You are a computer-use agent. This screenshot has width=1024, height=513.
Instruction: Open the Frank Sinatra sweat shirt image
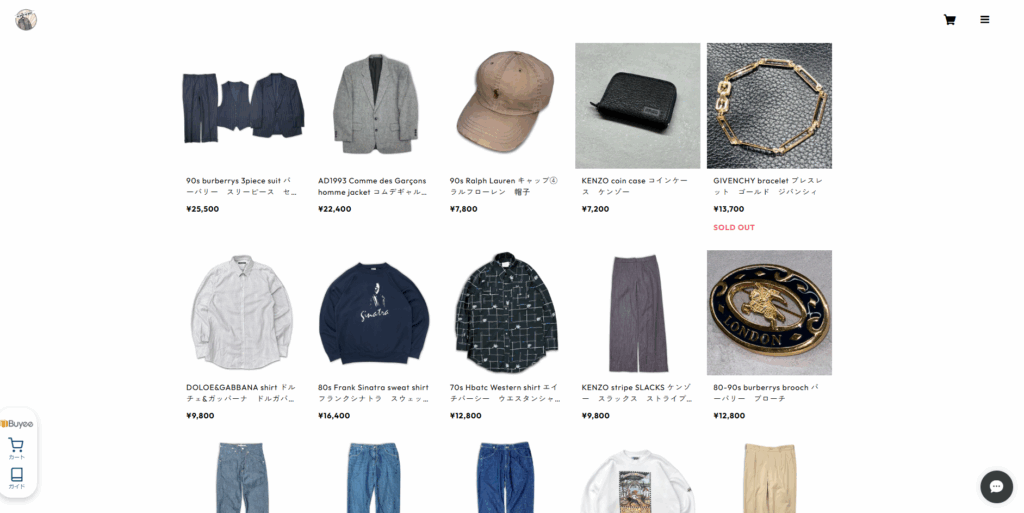[374, 313]
